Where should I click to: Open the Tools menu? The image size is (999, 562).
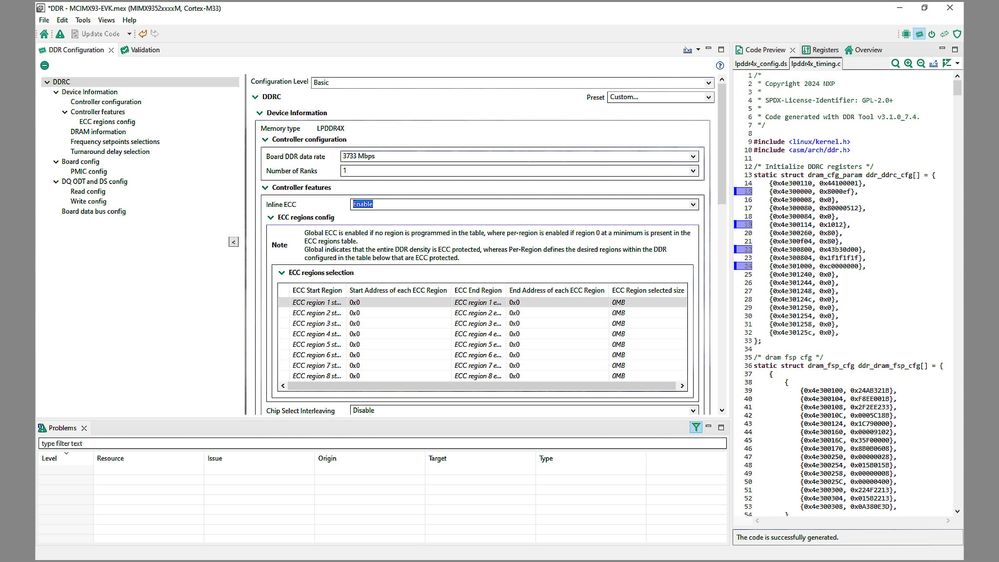83,20
